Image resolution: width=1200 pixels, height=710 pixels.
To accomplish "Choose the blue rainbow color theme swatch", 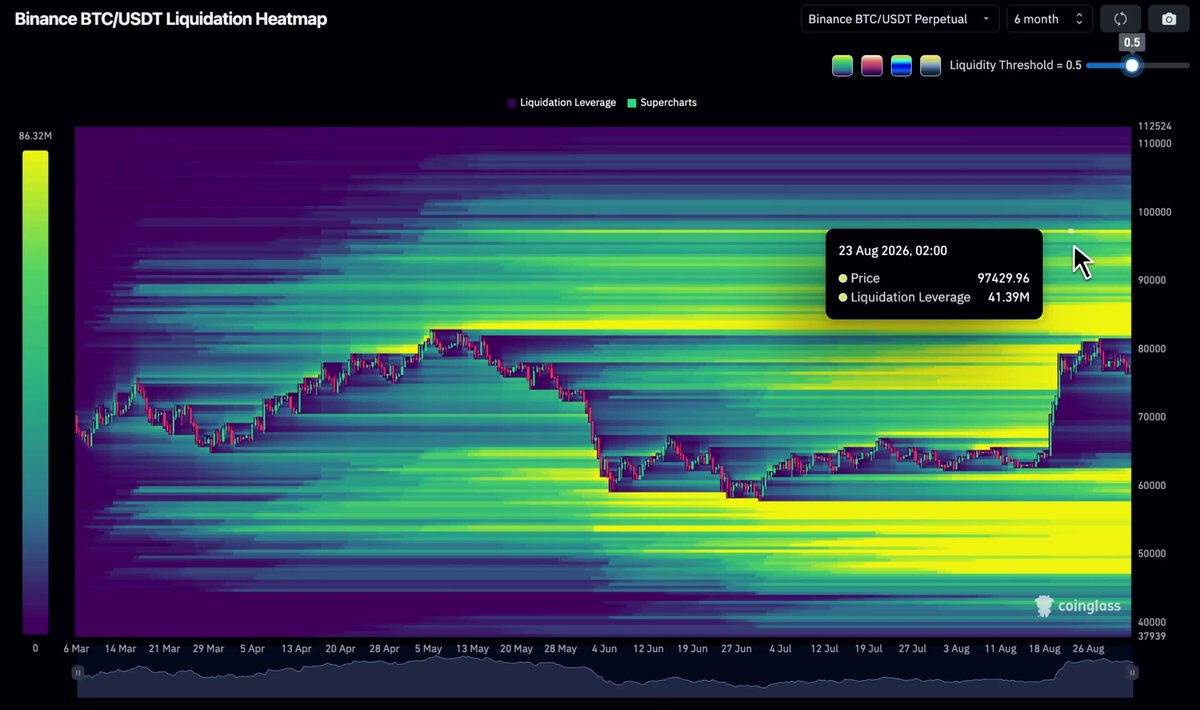I will [x=901, y=65].
